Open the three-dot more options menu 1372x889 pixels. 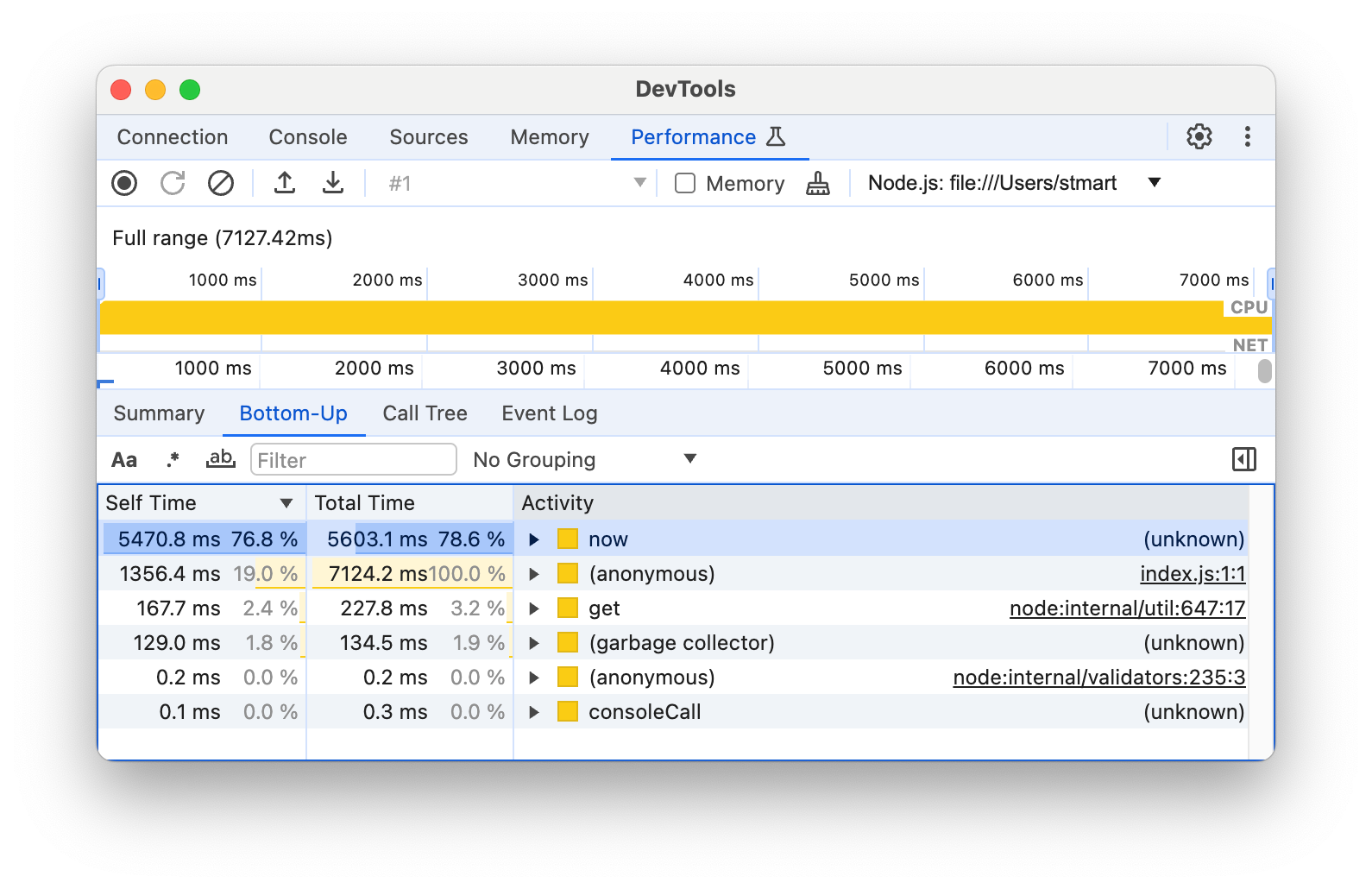1247,136
